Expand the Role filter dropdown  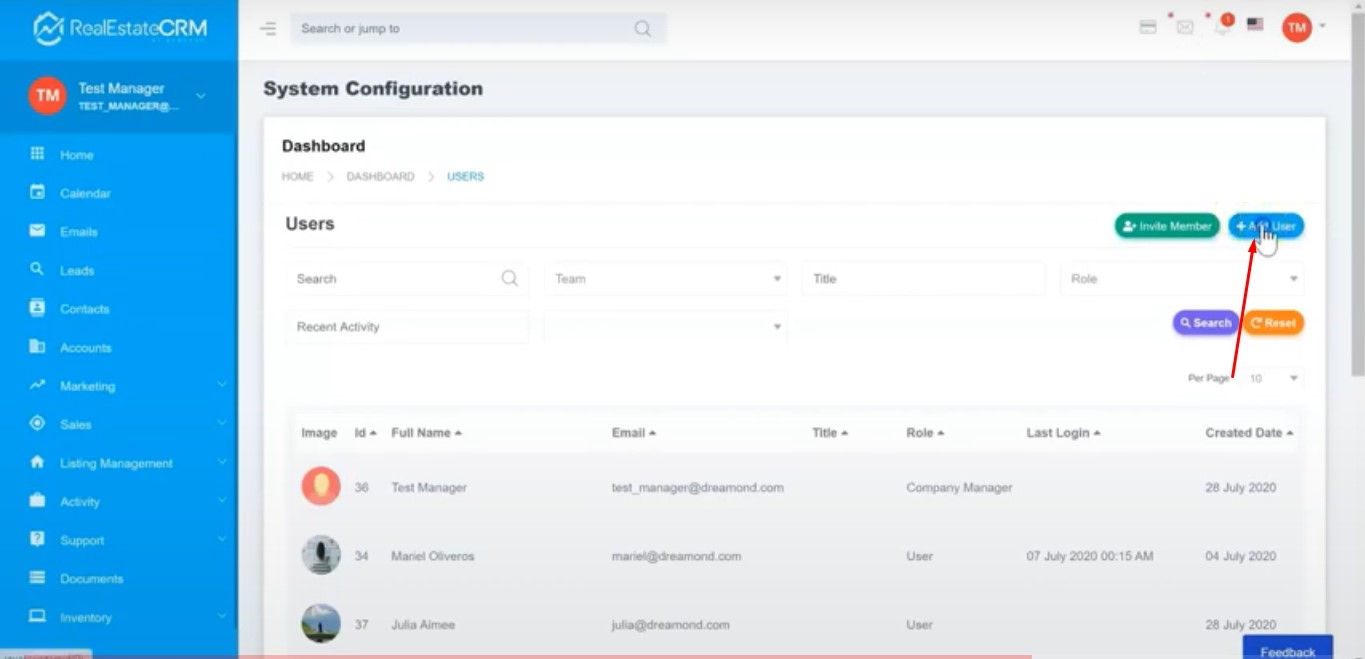click(x=1181, y=279)
